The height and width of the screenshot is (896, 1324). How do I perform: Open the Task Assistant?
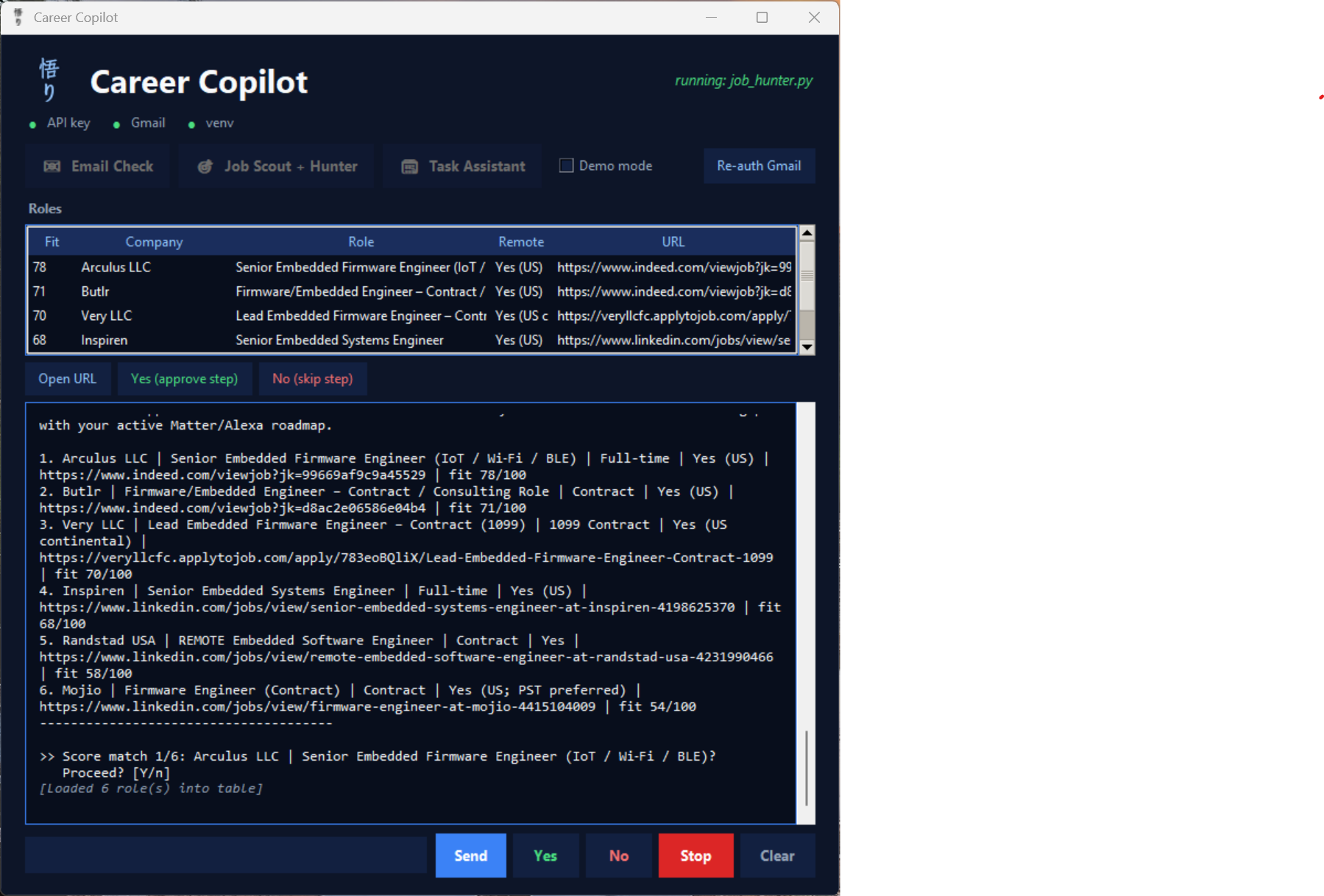pyautogui.click(x=463, y=166)
